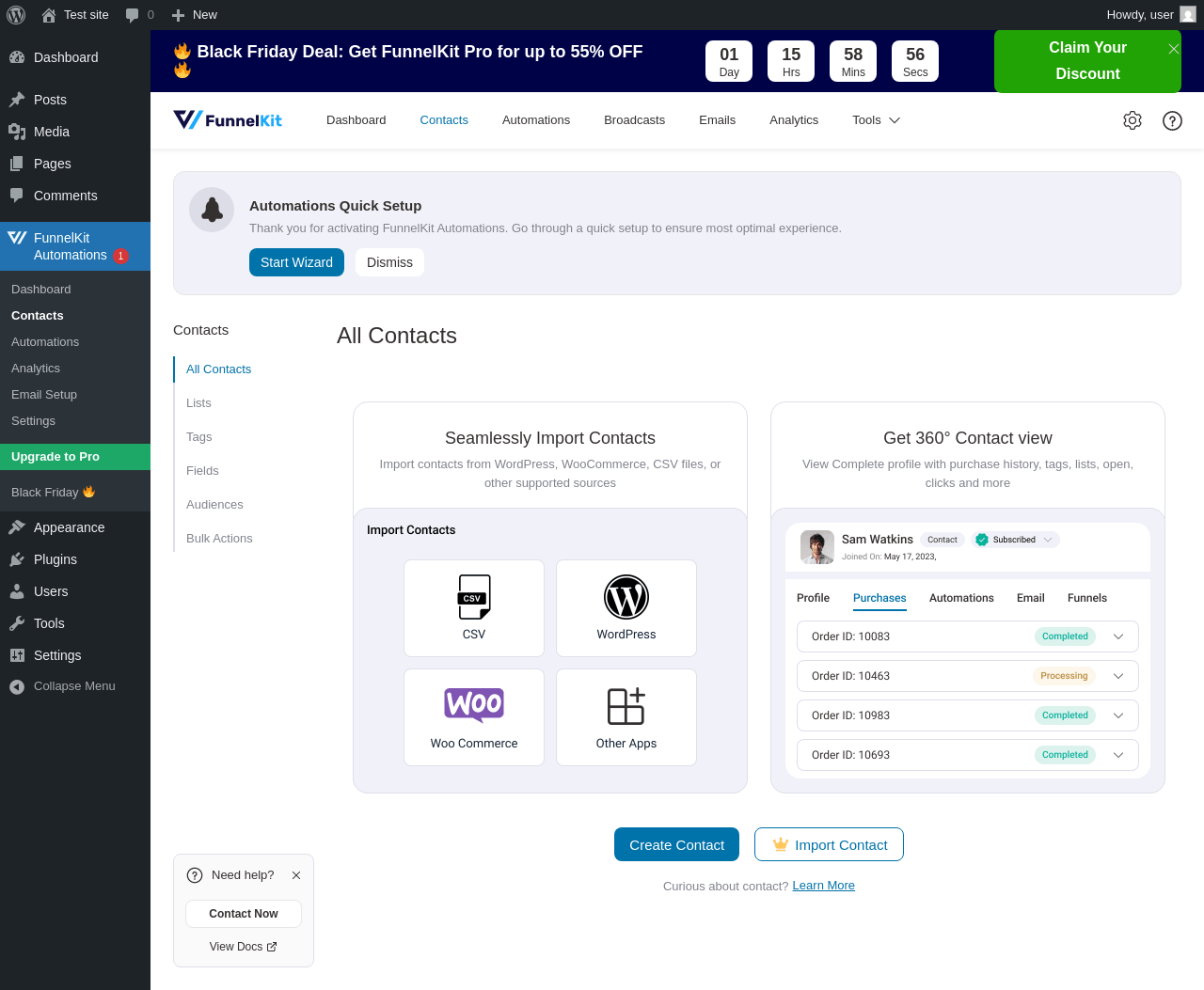Open FunnelKit settings gear icon

(1133, 120)
